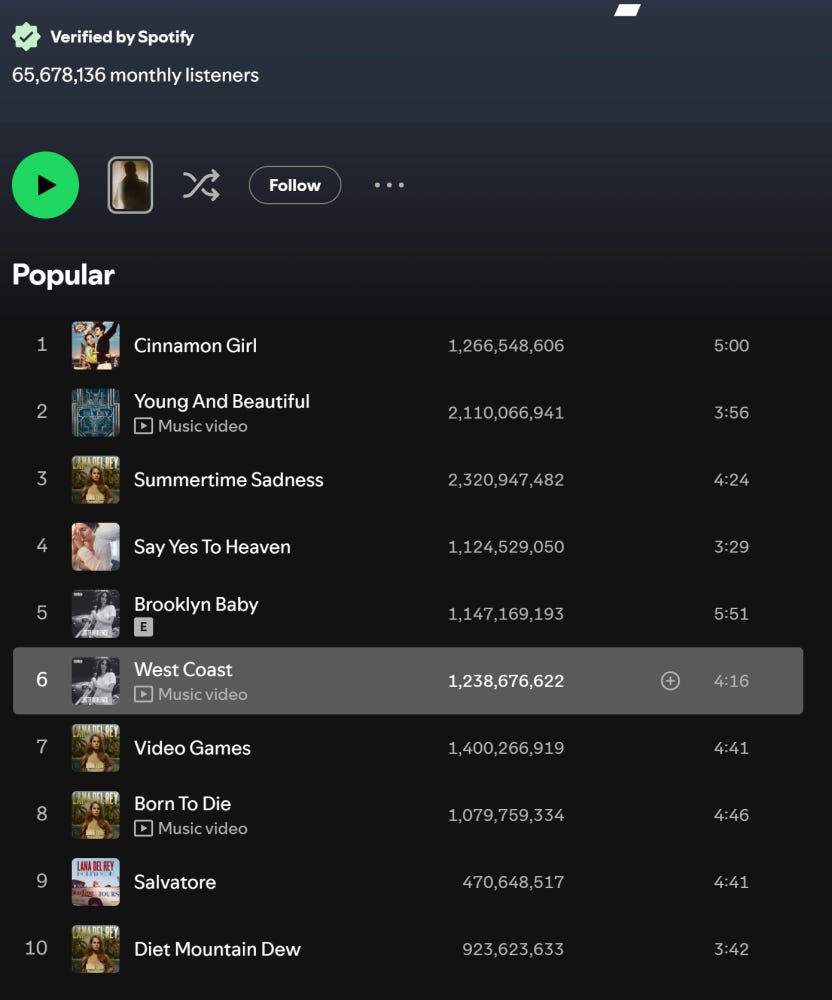The image size is (832, 1000).
Task: Click the 4:16 duration of West Coast
Action: click(x=731, y=680)
